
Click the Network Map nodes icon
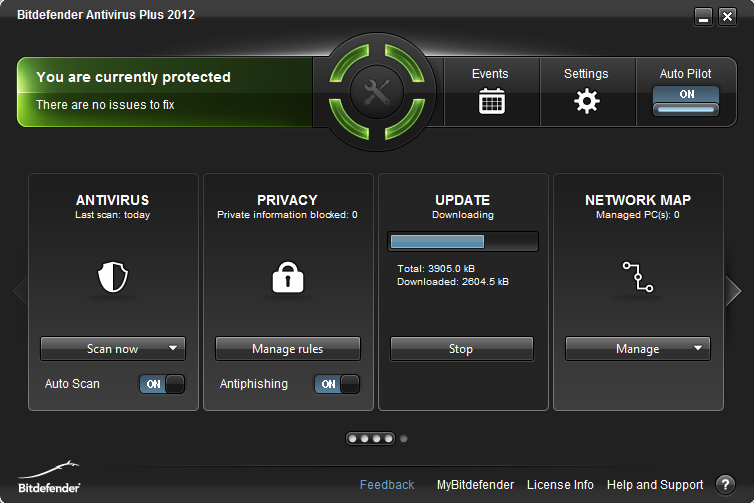(638, 277)
